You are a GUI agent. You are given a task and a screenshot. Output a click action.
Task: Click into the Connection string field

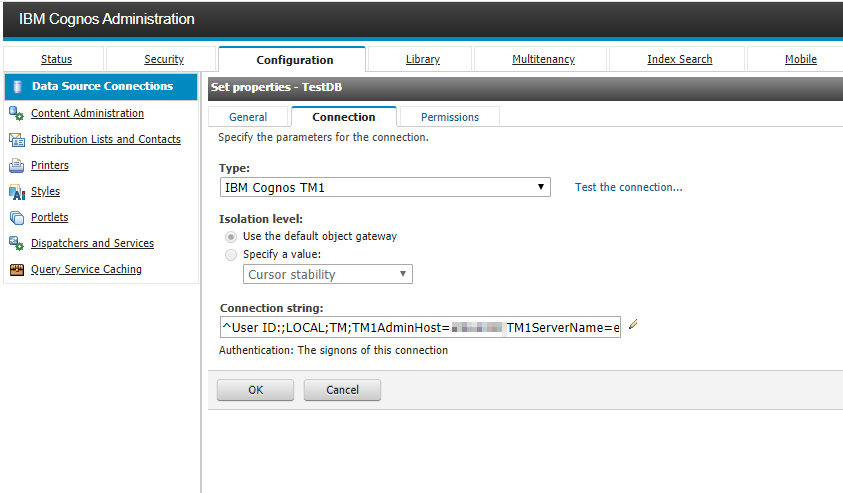click(420, 327)
